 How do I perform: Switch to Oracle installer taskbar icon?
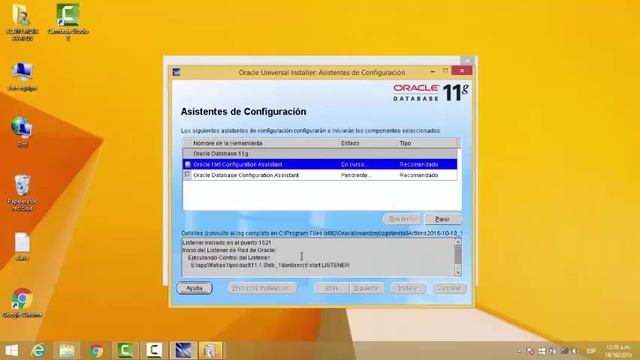(x=183, y=351)
